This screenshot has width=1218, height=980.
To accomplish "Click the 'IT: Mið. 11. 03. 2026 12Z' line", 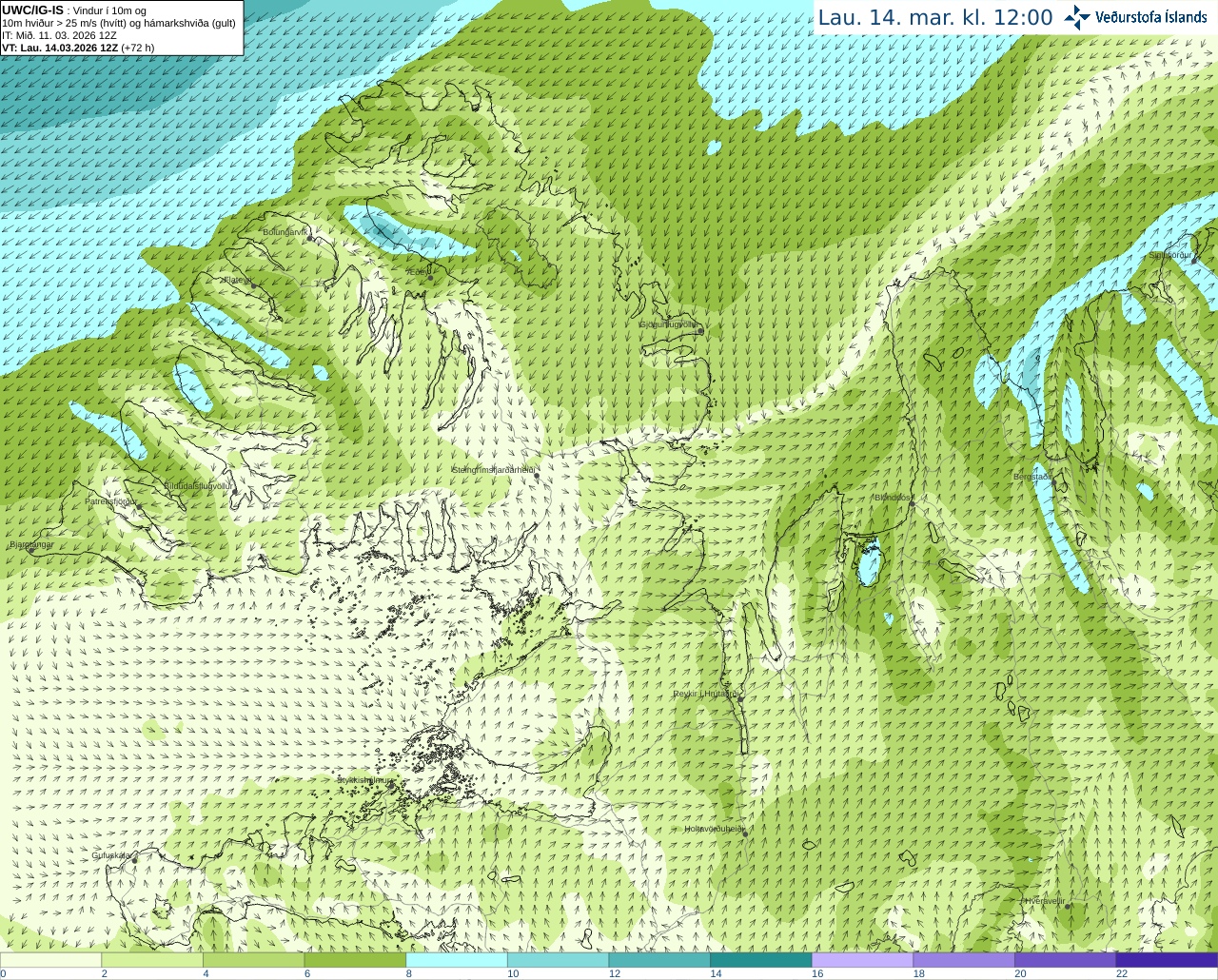I will point(59,35).
